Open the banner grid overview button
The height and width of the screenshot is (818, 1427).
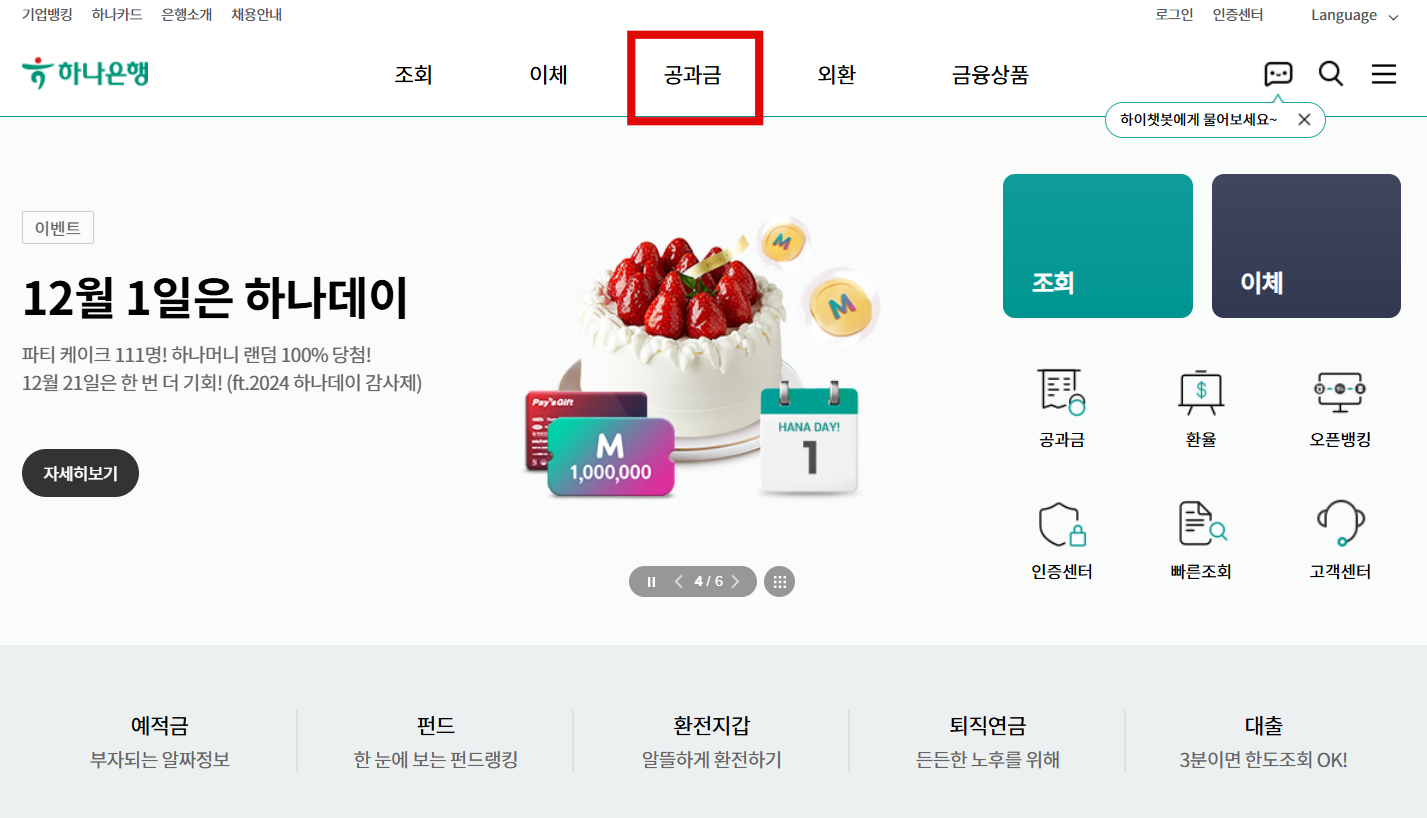point(780,581)
